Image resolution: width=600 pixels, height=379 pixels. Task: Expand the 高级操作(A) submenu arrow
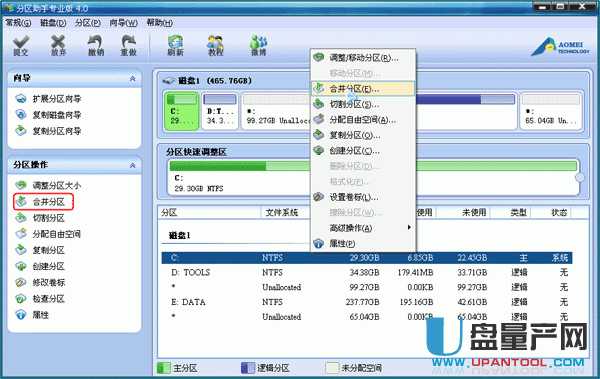[409, 227]
